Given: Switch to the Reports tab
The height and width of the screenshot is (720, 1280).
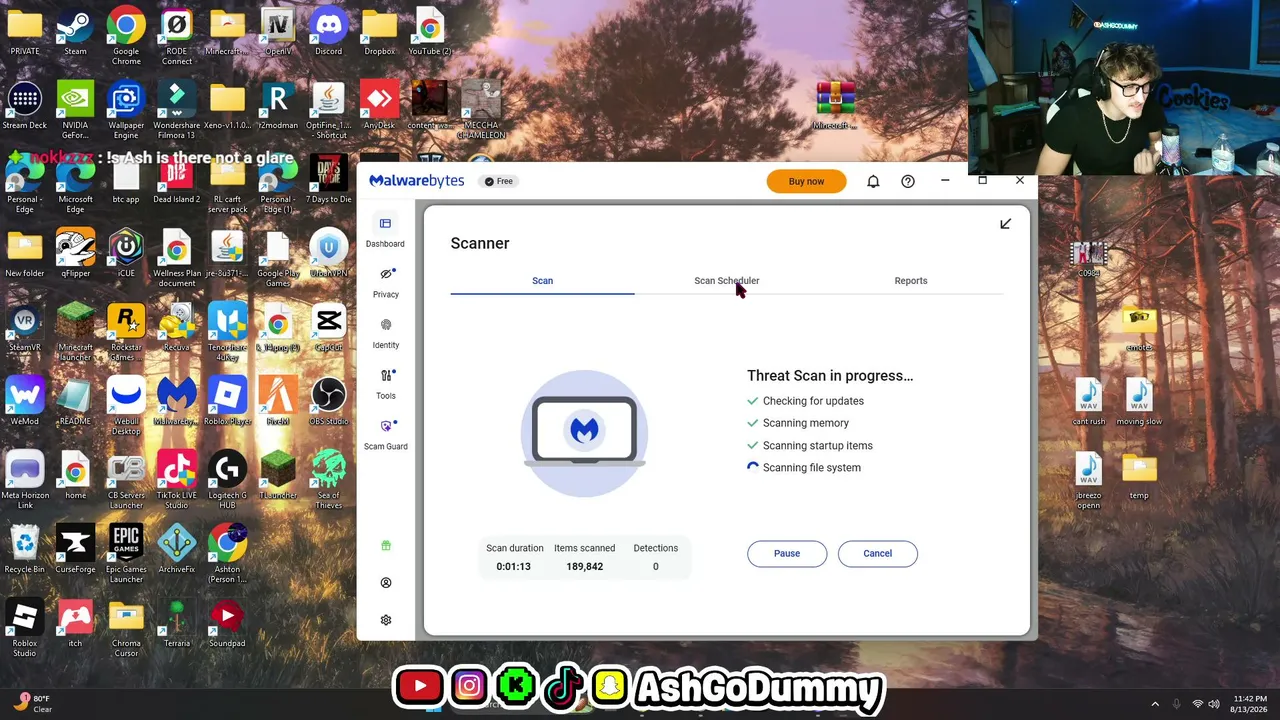Looking at the screenshot, I should pyautogui.click(x=911, y=281).
